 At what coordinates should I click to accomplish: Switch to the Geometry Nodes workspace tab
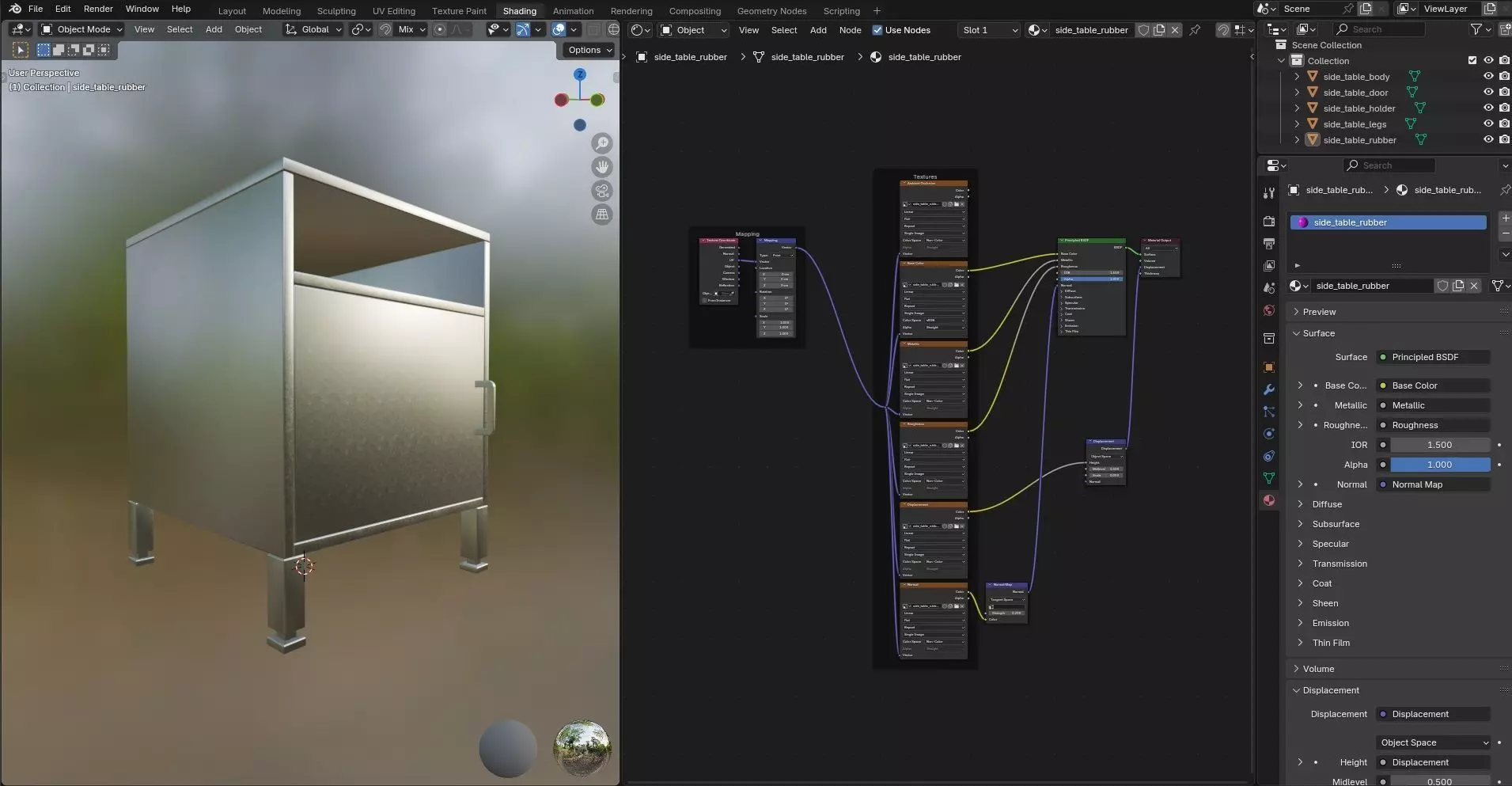click(771, 11)
